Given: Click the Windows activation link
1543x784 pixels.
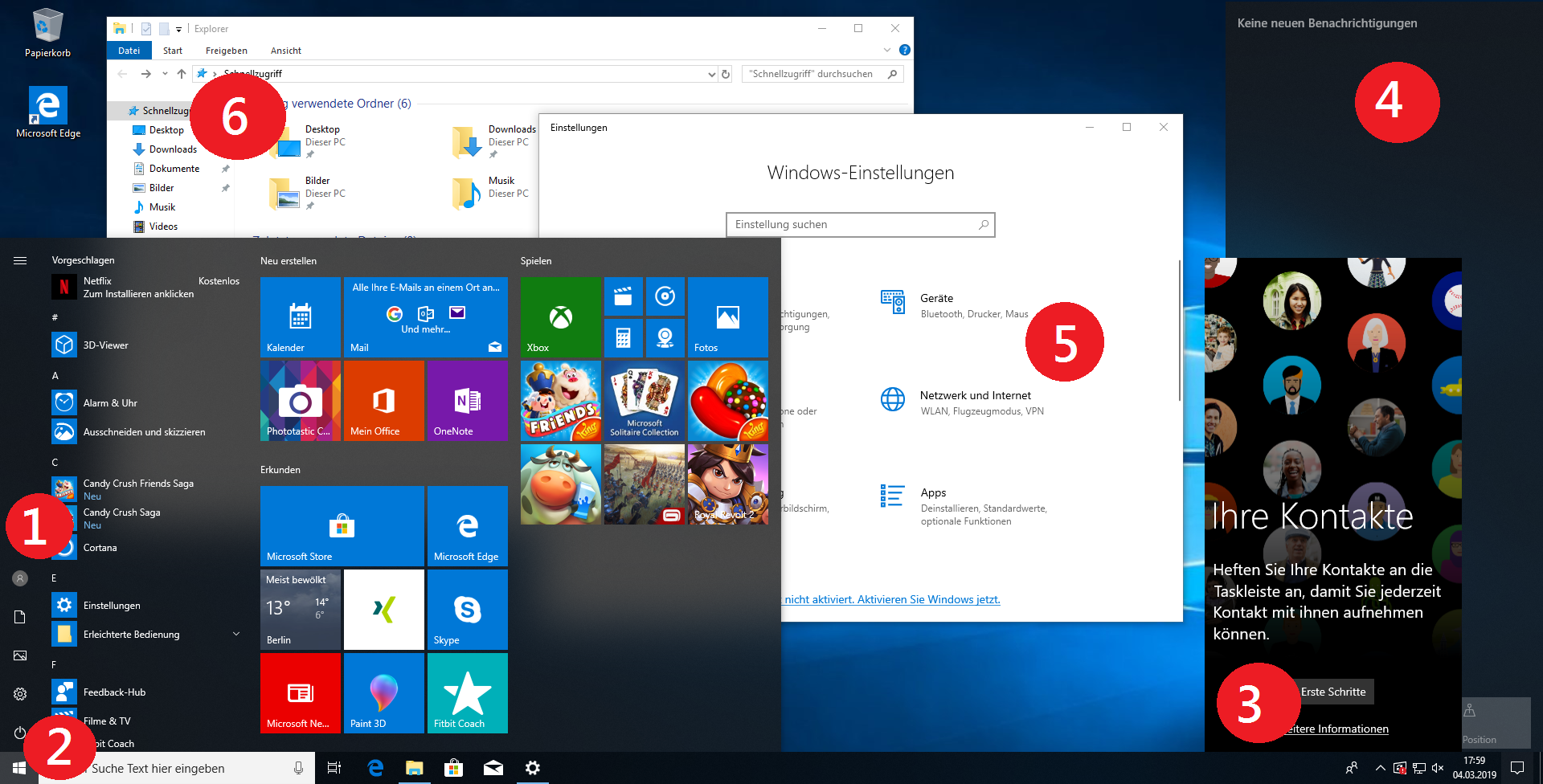Looking at the screenshot, I should [892, 599].
